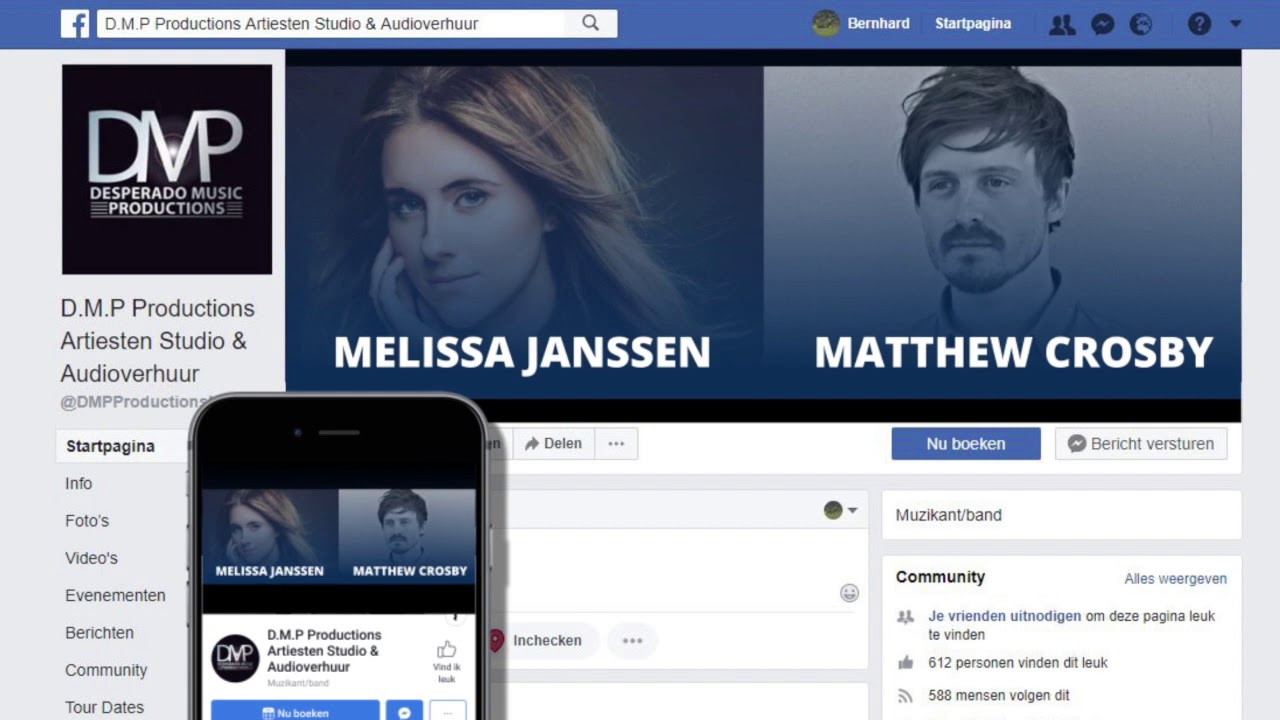
Task: Open the notifications globe icon
Action: [1141, 24]
